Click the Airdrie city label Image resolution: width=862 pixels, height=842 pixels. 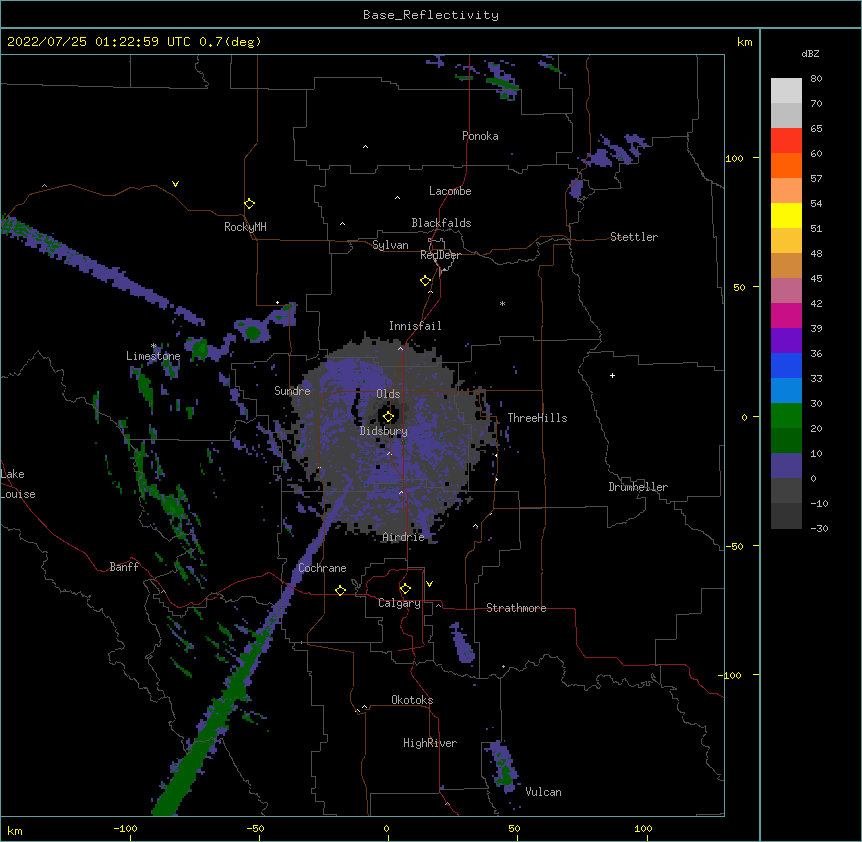(404, 537)
